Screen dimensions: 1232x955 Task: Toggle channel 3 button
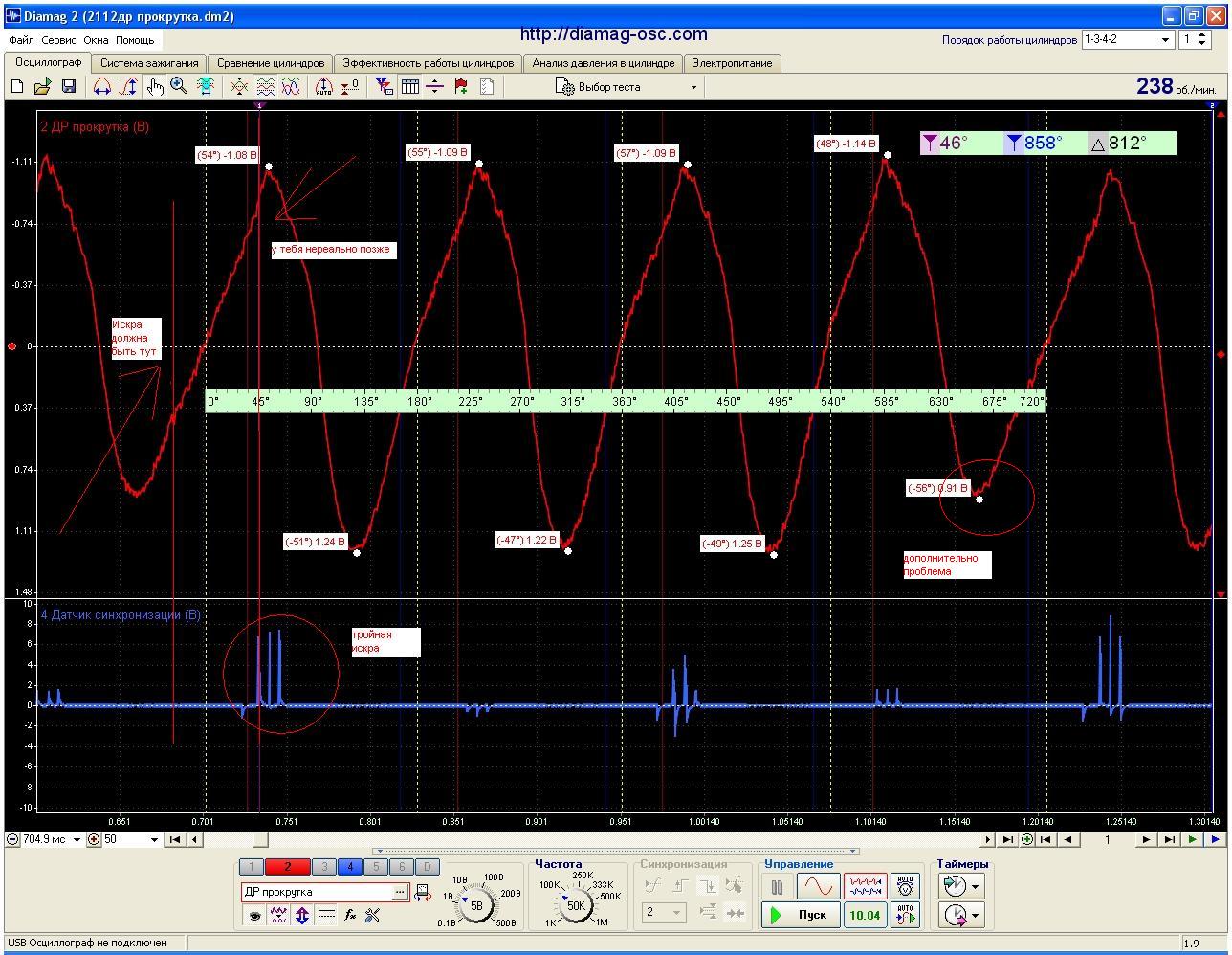(324, 867)
